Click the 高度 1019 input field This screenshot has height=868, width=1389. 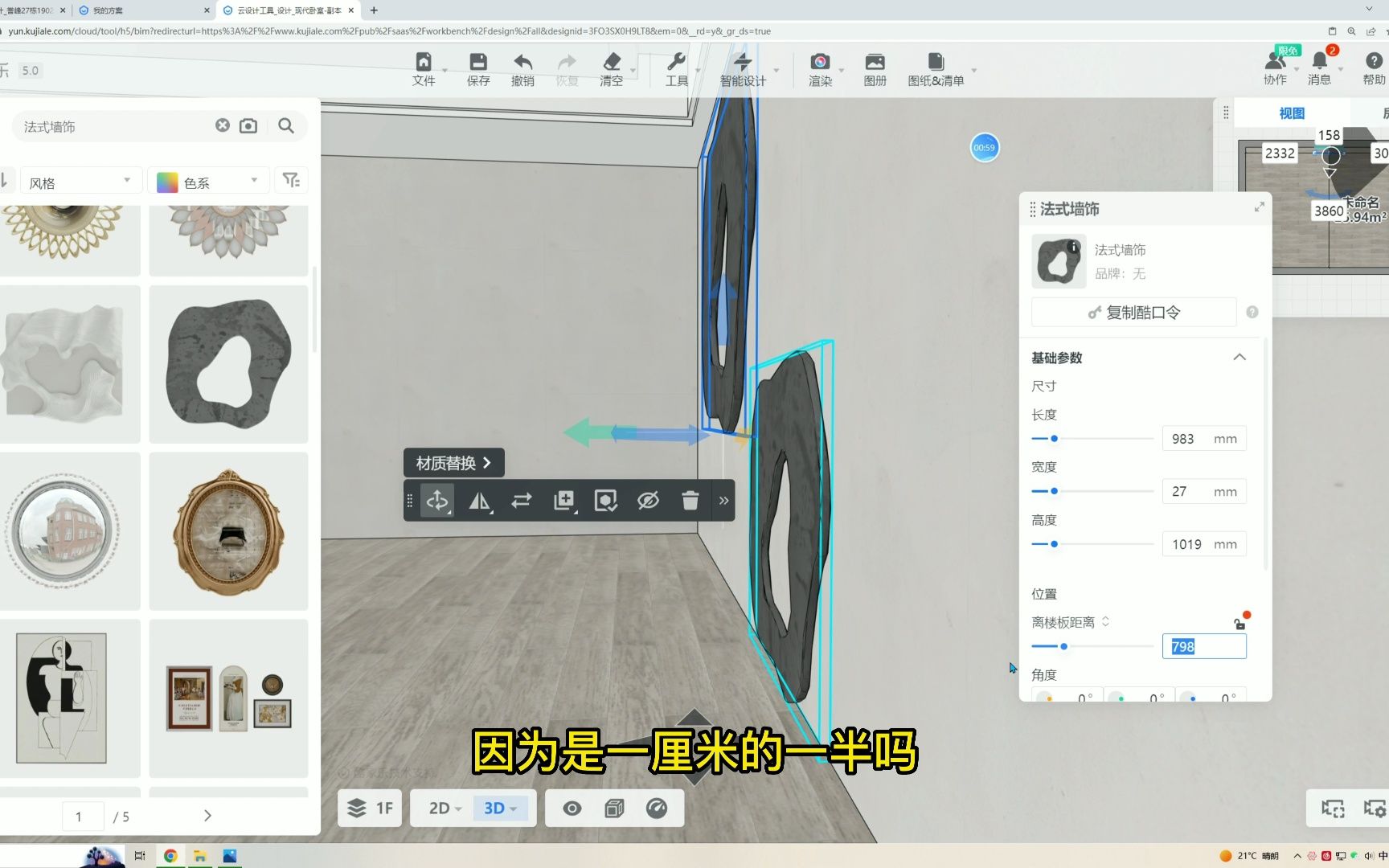coord(1203,544)
